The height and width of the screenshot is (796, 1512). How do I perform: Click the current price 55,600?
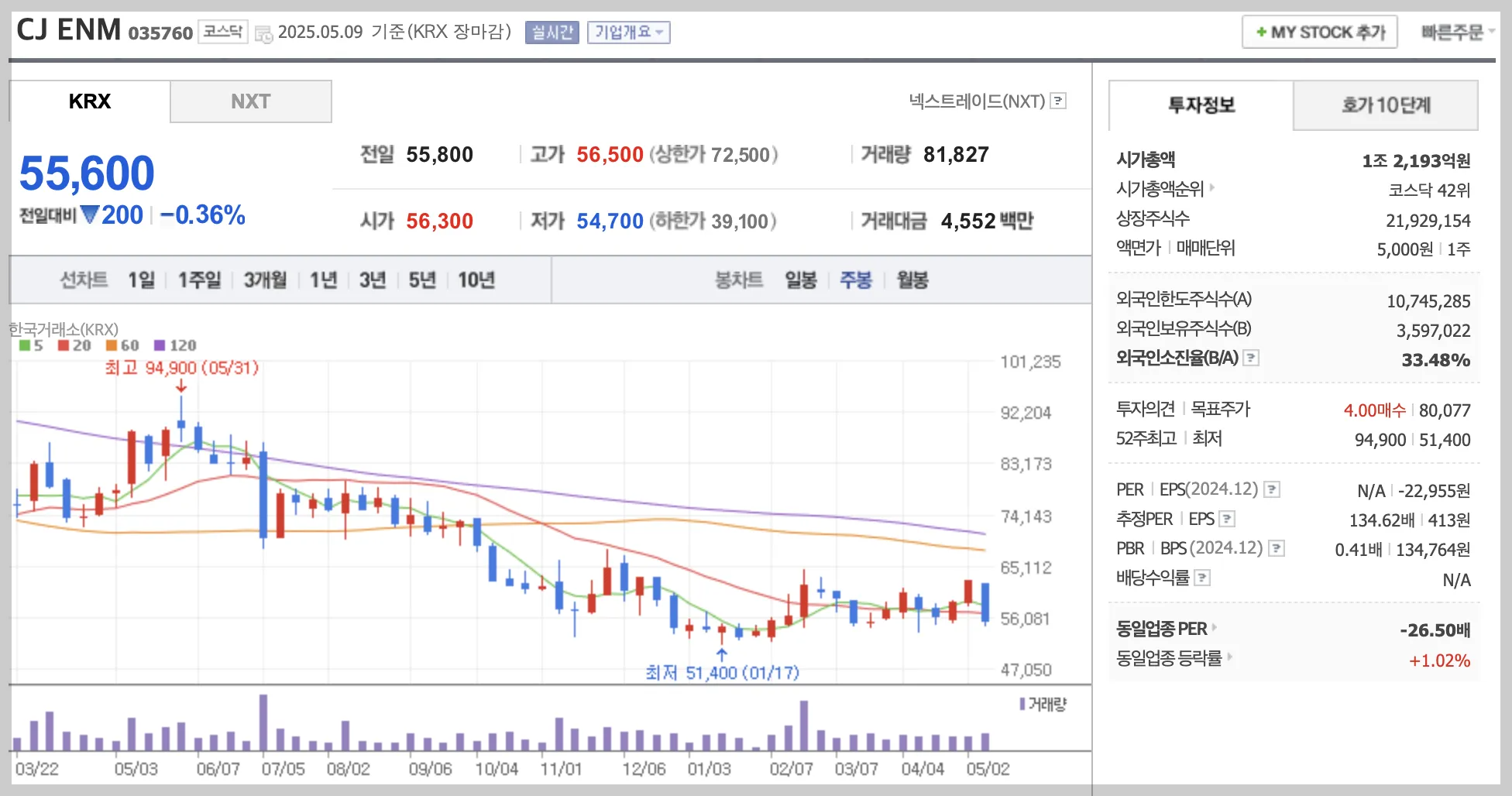(x=87, y=173)
